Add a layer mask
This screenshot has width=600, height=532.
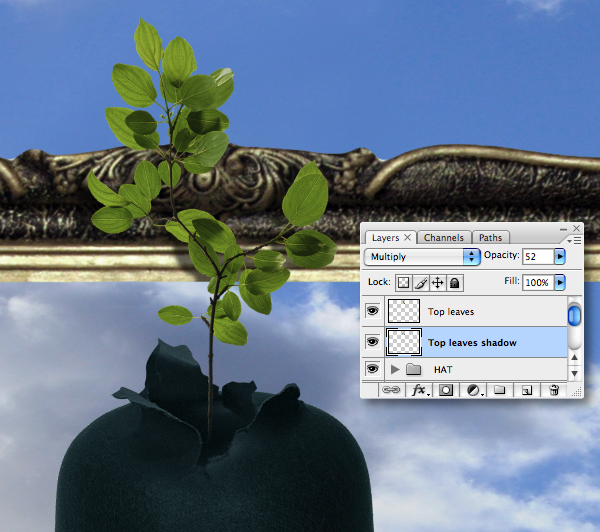coord(446,390)
